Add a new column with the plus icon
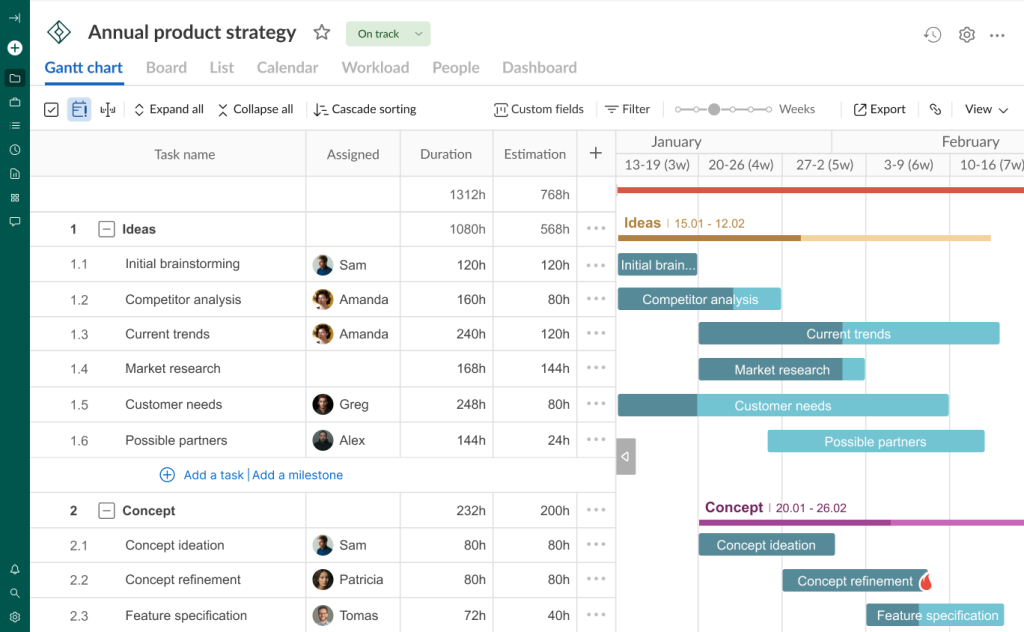The height and width of the screenshot is (632, 1024). tap(596, 153)
